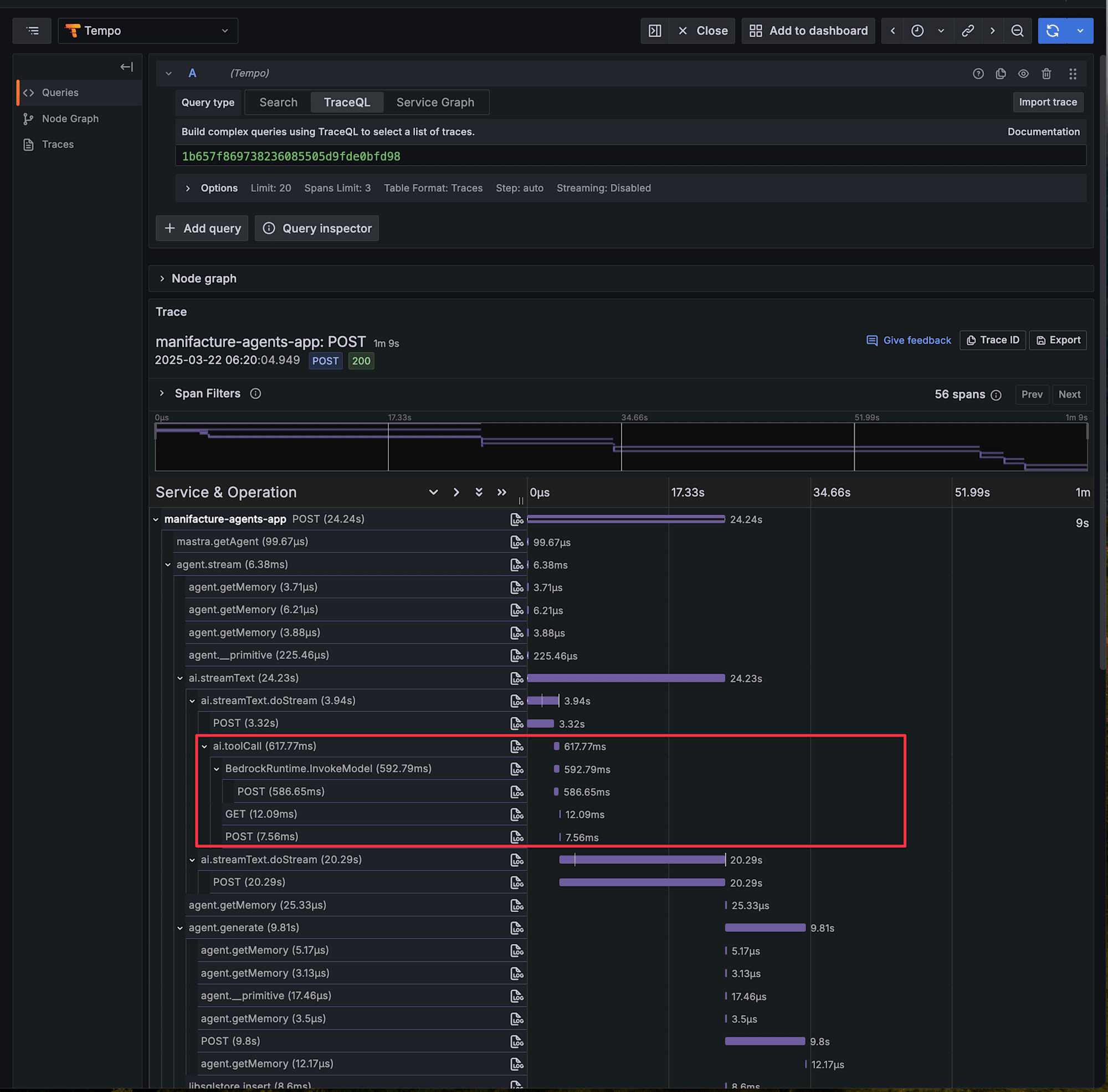Duplicate query A icon
1108x1092 pixels.
coord(1001,74)
